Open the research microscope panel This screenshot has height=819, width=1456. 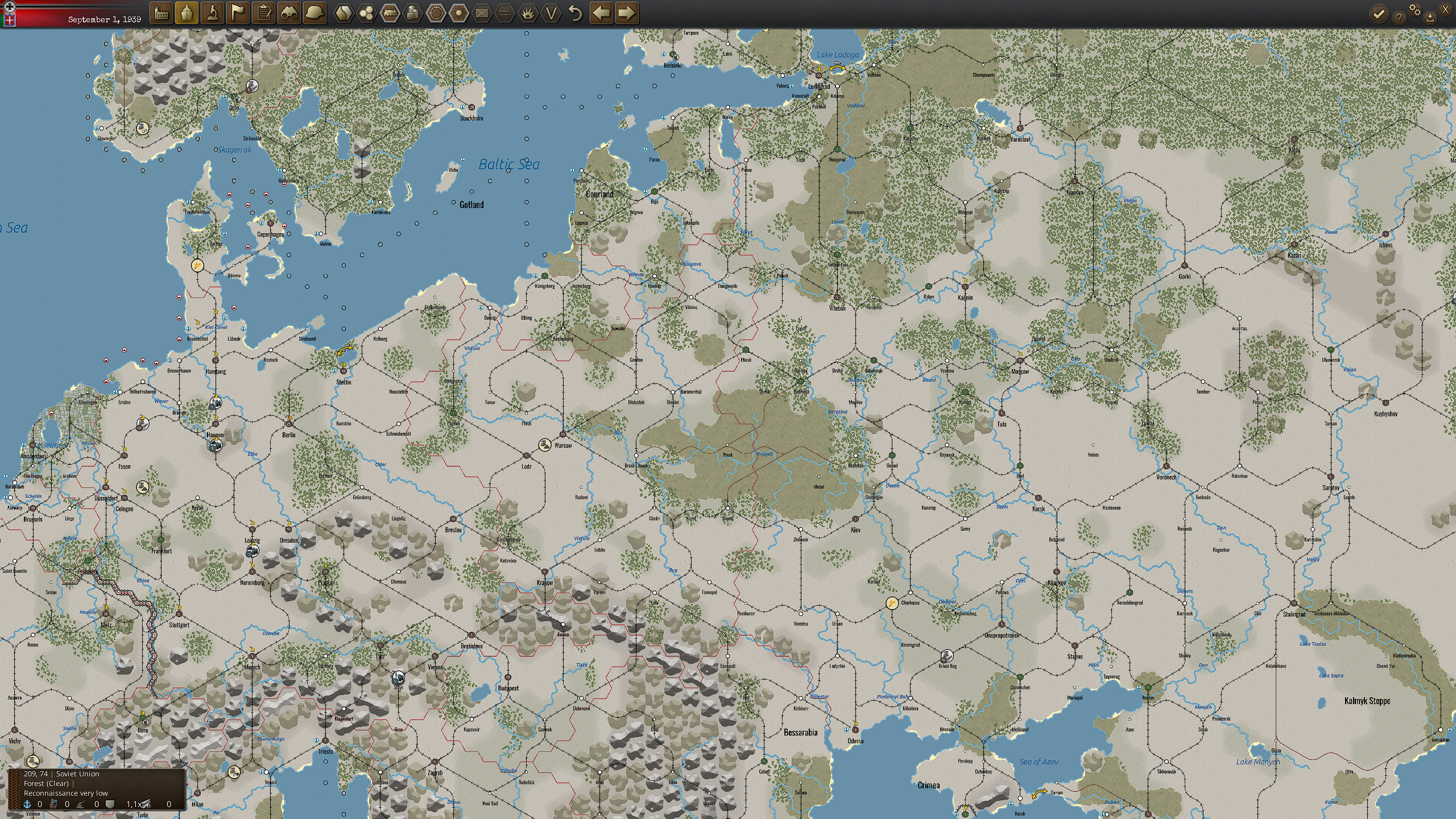coord(212,13)
